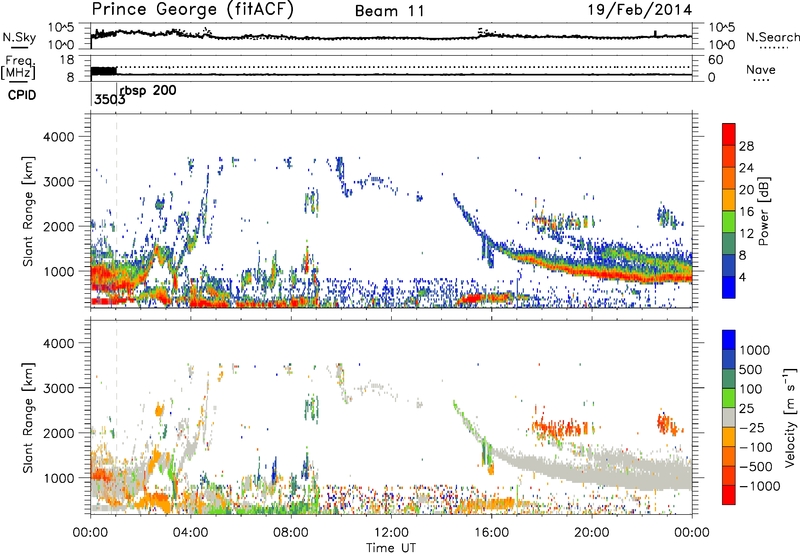Click the '04:00' time axis label

[x=191, y=532]
